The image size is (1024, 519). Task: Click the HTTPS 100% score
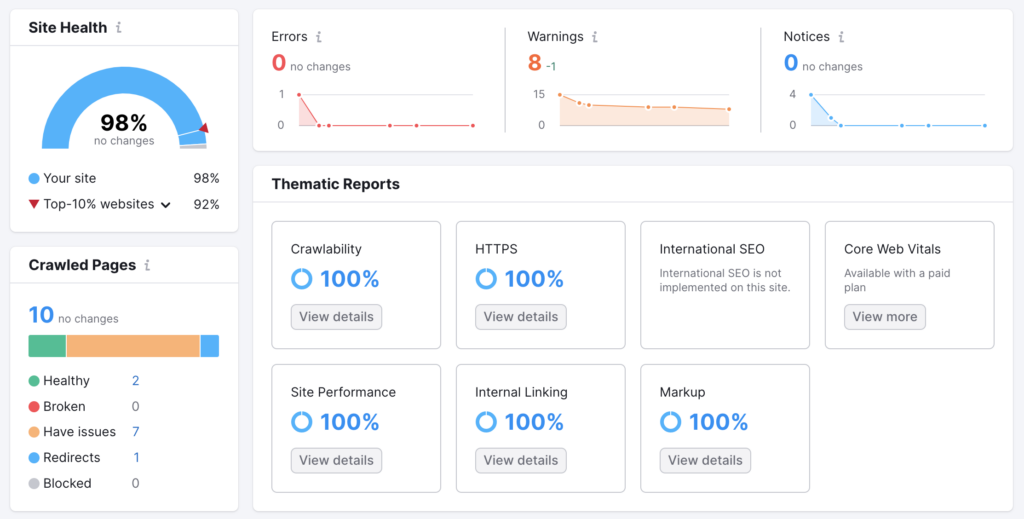pos(534,279)
